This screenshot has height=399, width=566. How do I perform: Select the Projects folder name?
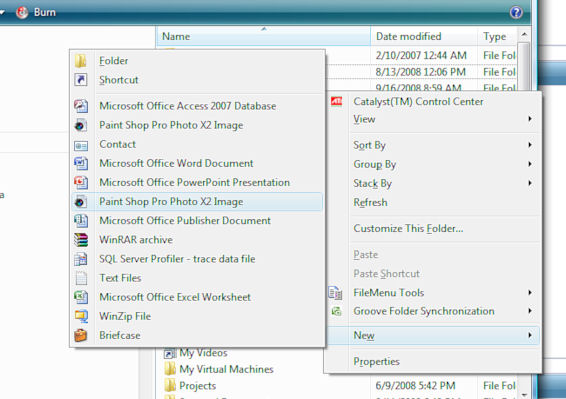pyautogui.click(x=197, y=386)
